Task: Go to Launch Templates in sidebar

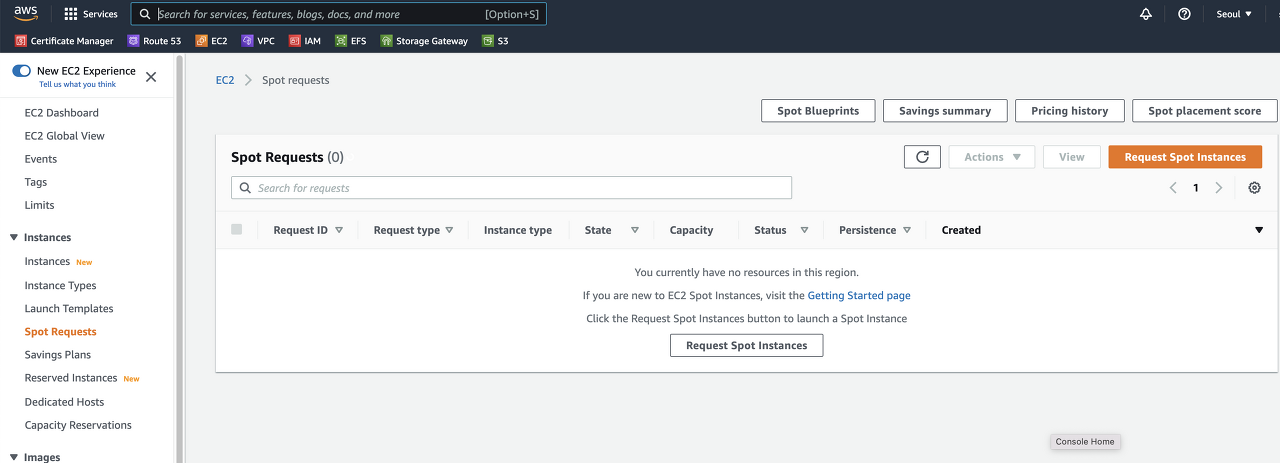Action: point(69,309)
